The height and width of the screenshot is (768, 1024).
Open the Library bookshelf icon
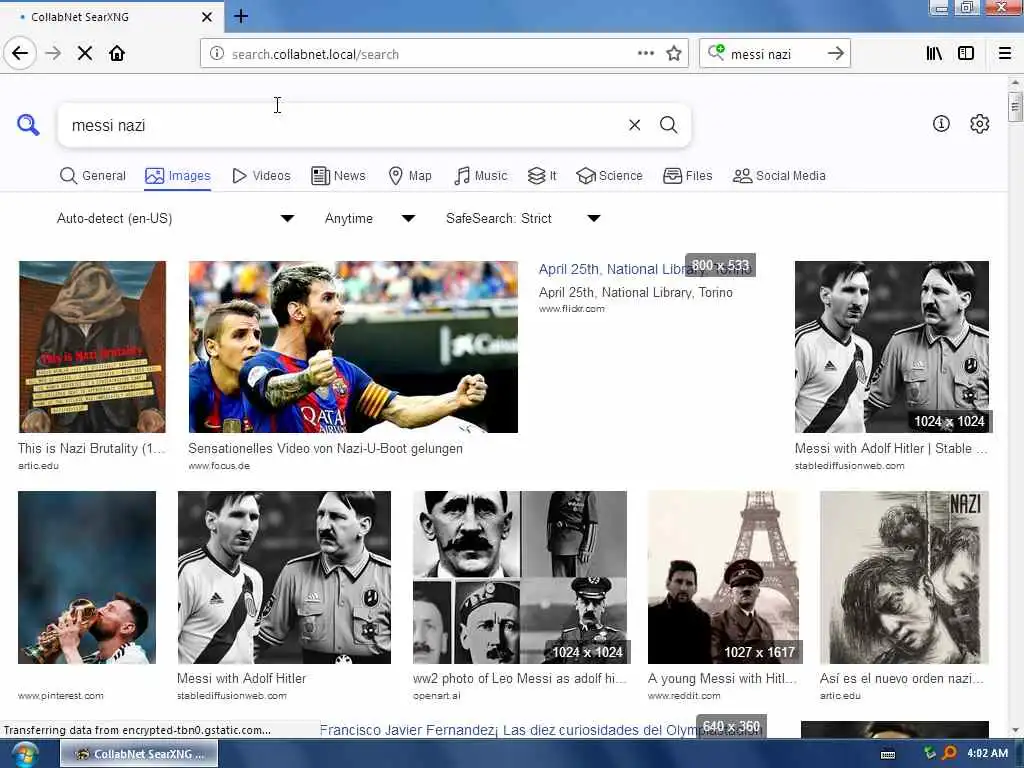pyautogui.click(x=935, y=53)
